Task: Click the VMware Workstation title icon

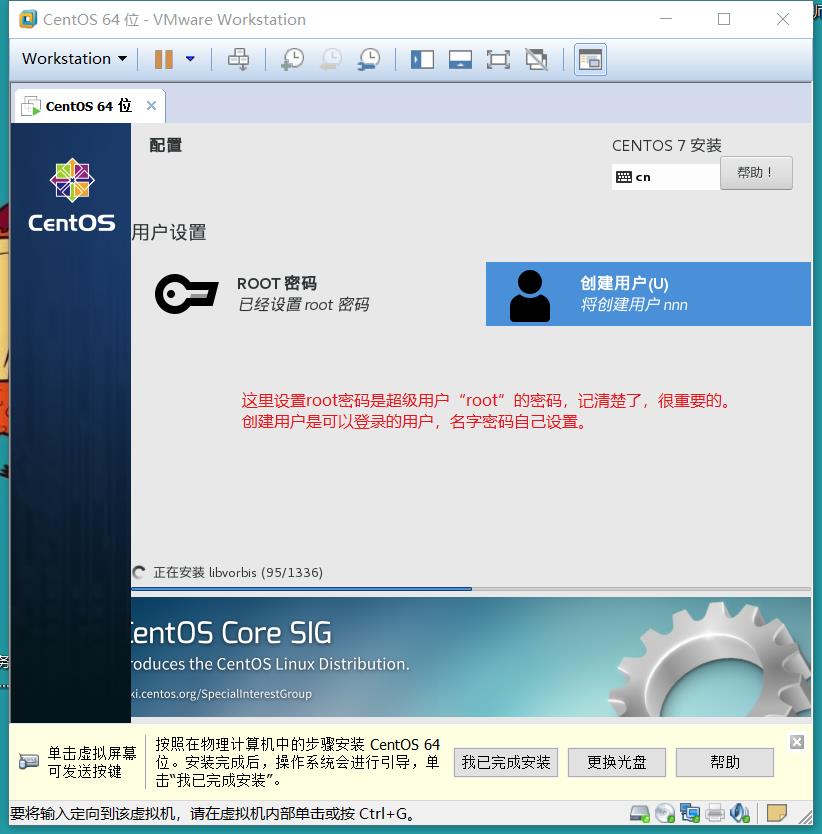Action: click(x=28, y=19)
